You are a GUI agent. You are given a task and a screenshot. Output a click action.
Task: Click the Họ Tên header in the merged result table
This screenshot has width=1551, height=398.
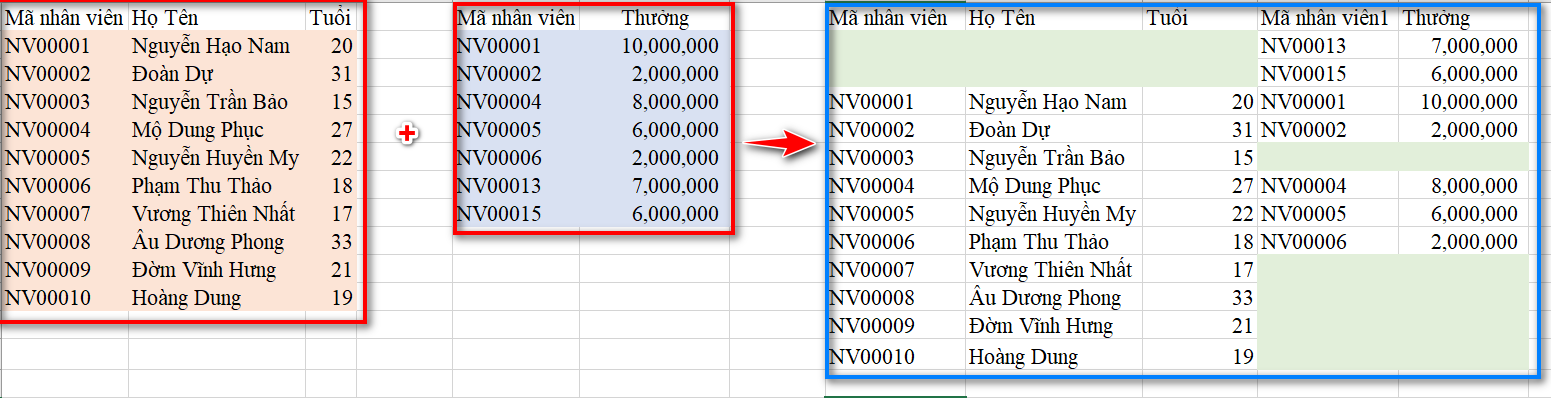click(x=1002, y=18)
